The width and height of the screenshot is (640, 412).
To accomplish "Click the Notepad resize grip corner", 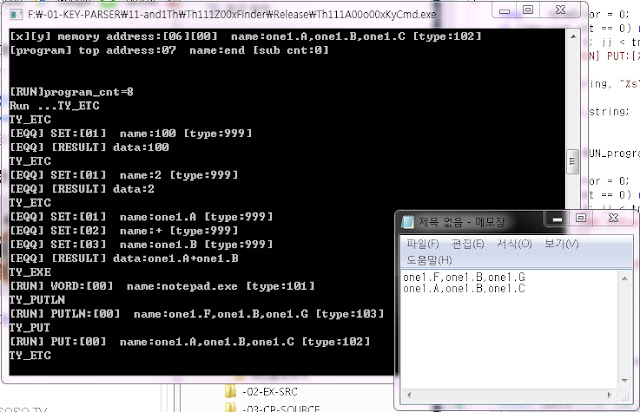I will click(625, 397).
